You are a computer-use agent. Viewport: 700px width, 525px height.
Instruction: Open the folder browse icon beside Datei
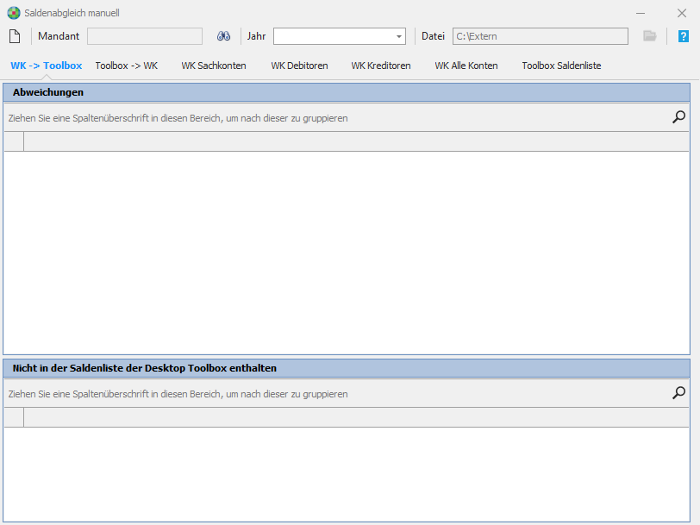[x=650, y=36]
